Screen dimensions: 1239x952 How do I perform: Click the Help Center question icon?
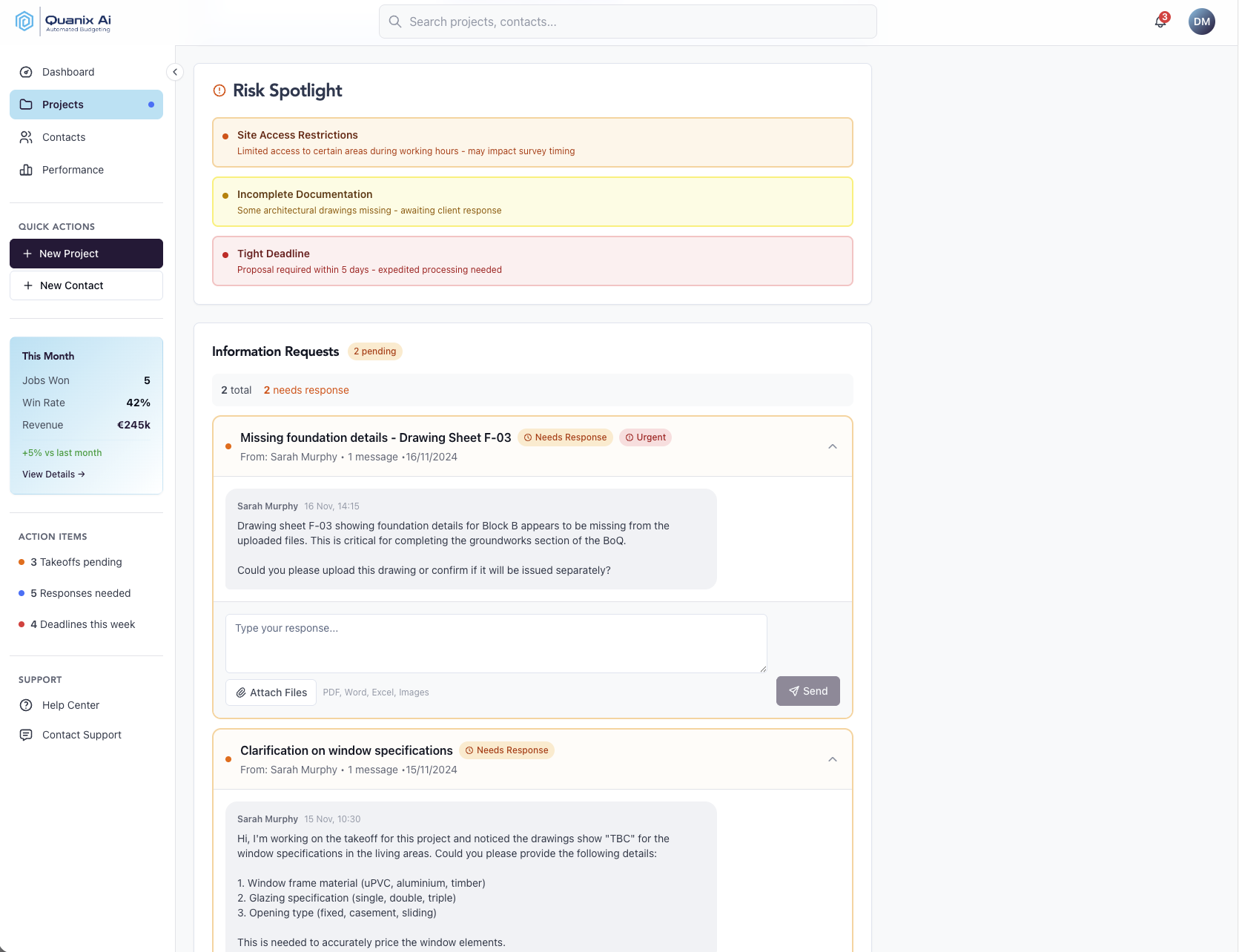(26, 705)
